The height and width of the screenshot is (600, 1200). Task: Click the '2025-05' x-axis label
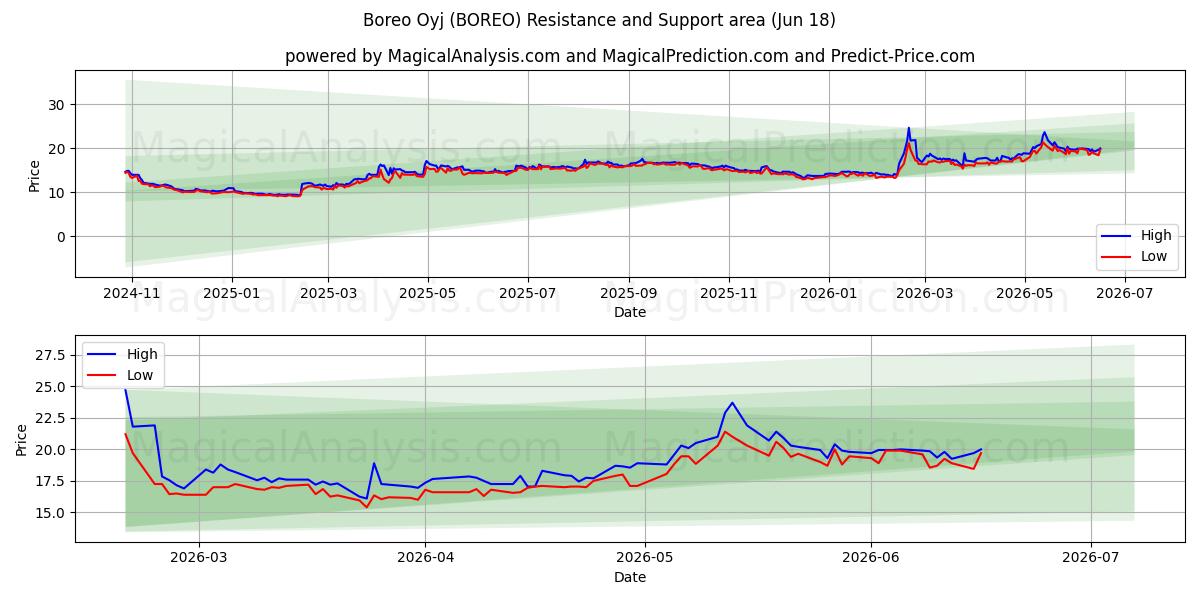(428, 293)
